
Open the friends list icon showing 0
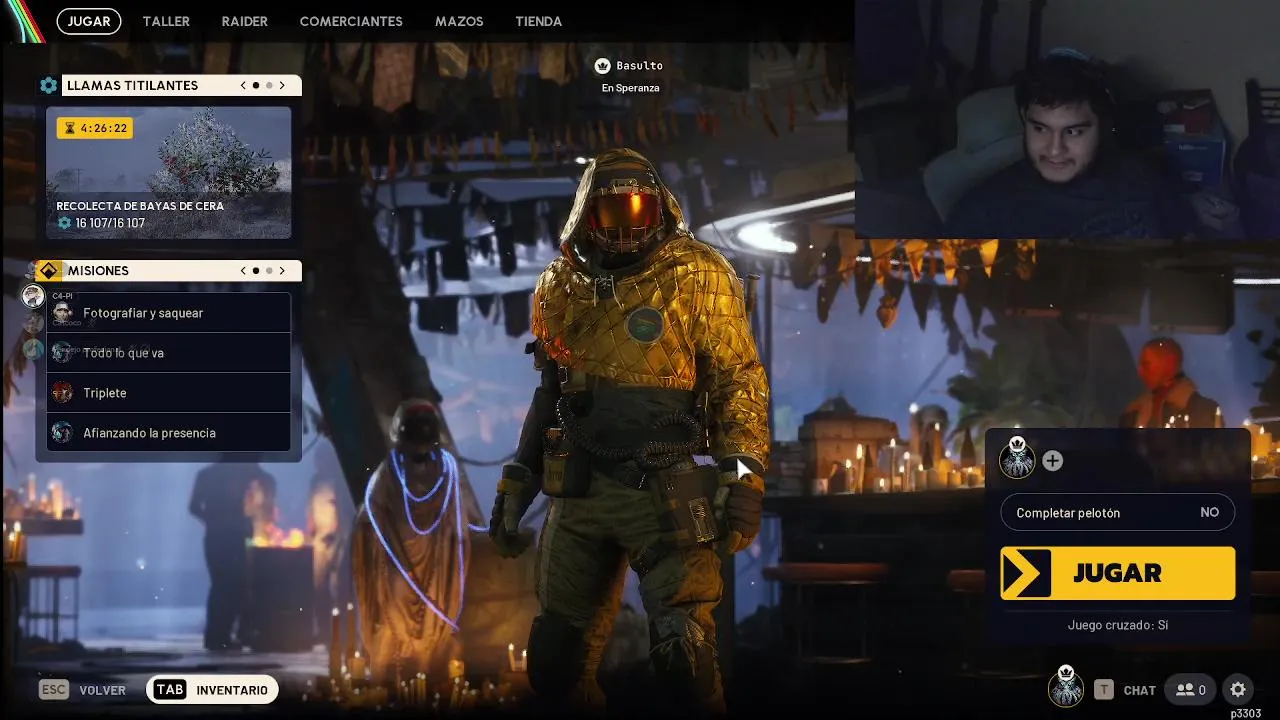(x=1190, y=690)
